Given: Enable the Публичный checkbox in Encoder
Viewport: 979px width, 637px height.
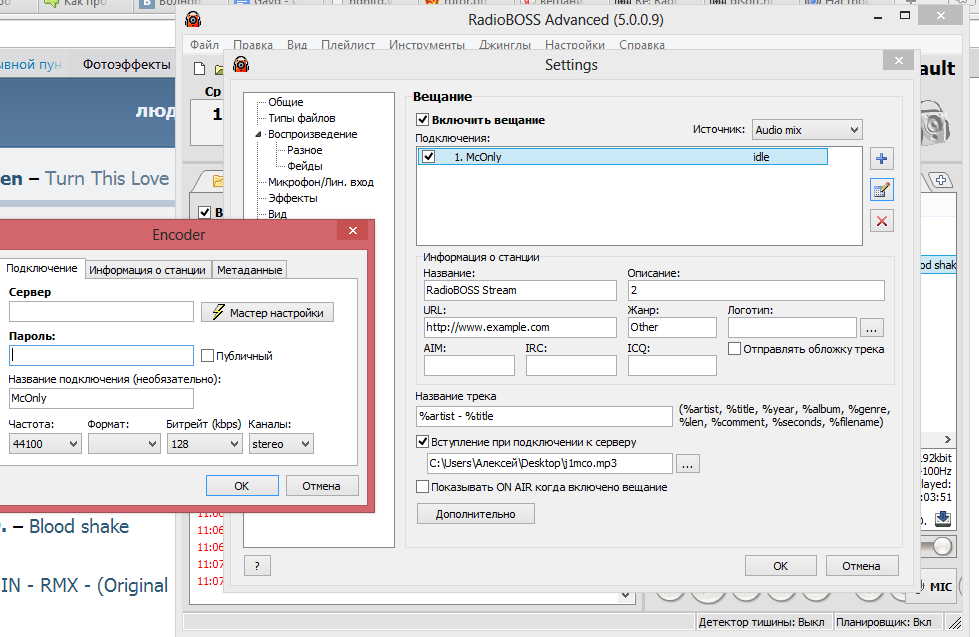Looking at the screenshot, I should [207, 356].
